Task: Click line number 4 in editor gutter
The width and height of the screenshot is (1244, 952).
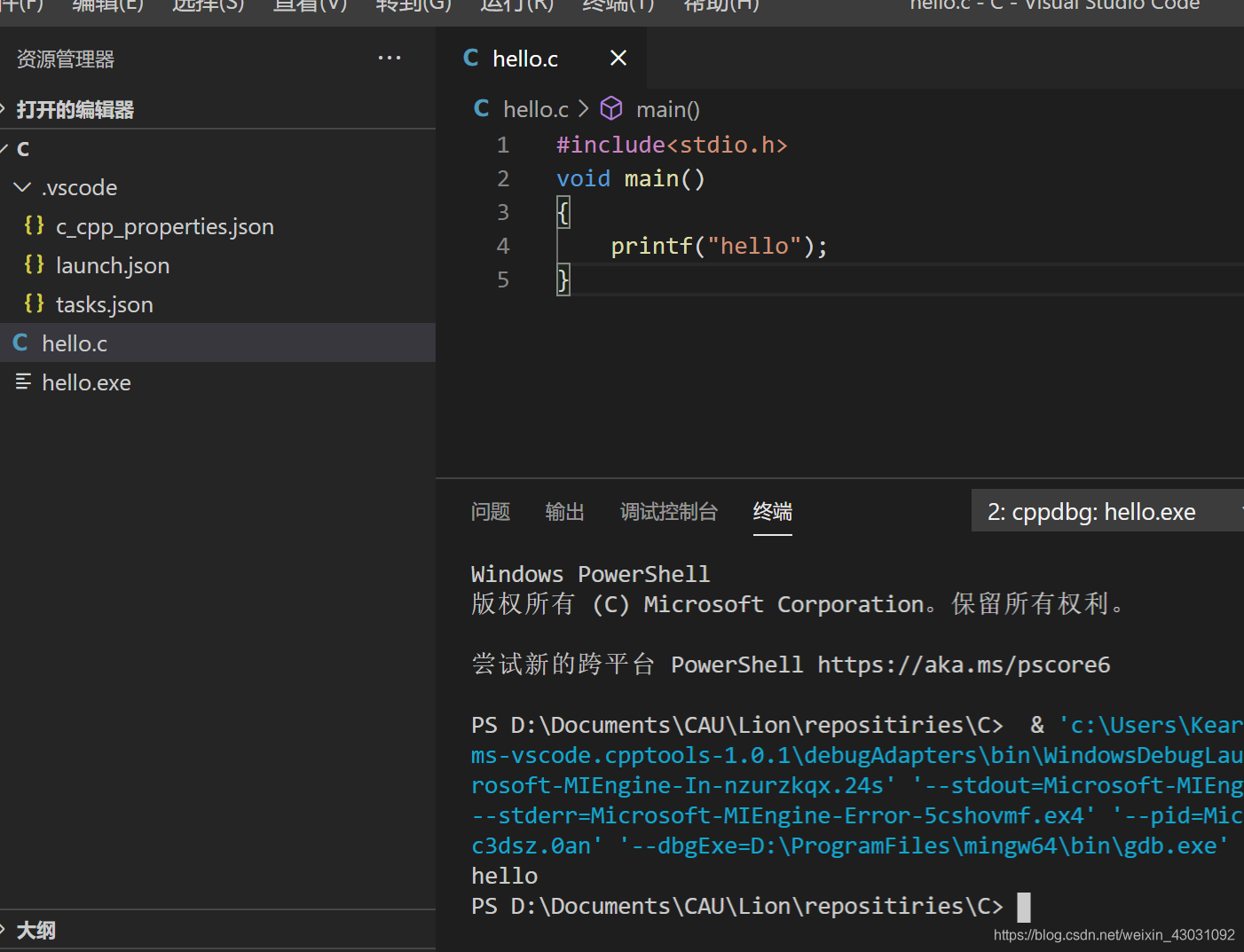Action: point(503,246)
